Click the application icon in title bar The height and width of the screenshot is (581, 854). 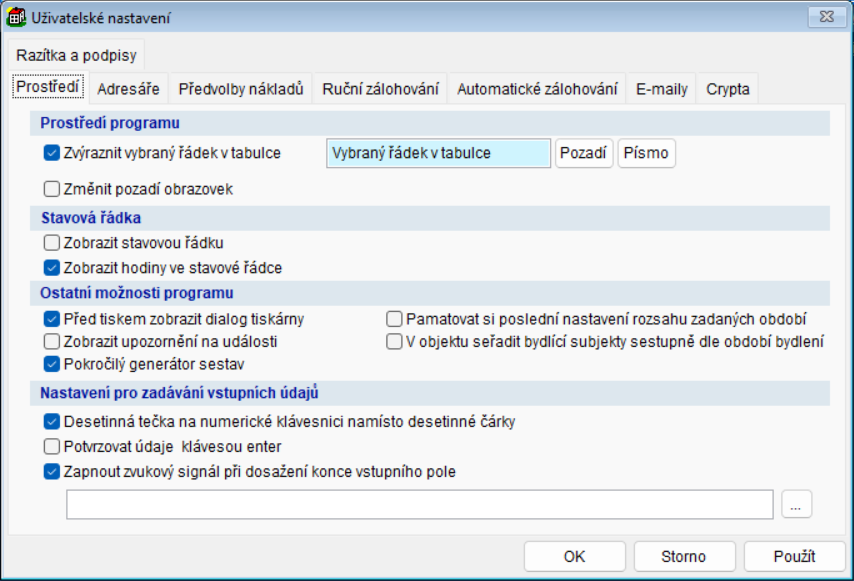coord(17,17)
